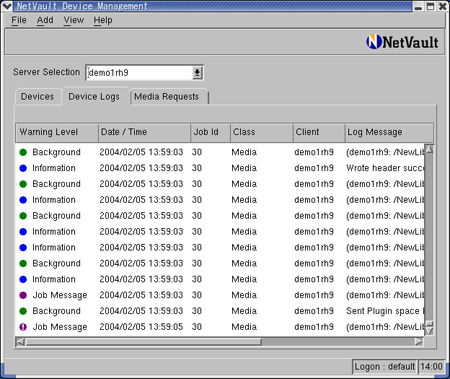Select 'Information' label in Wrote header row

(54, 168)
